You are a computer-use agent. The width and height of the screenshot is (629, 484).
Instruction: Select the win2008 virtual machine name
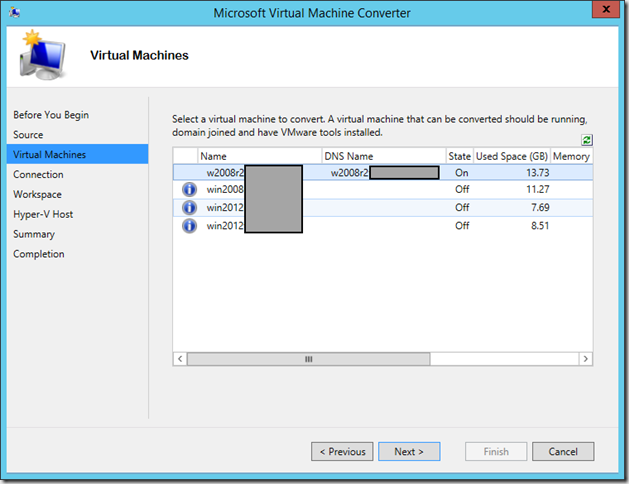click(x=225, y=189)
